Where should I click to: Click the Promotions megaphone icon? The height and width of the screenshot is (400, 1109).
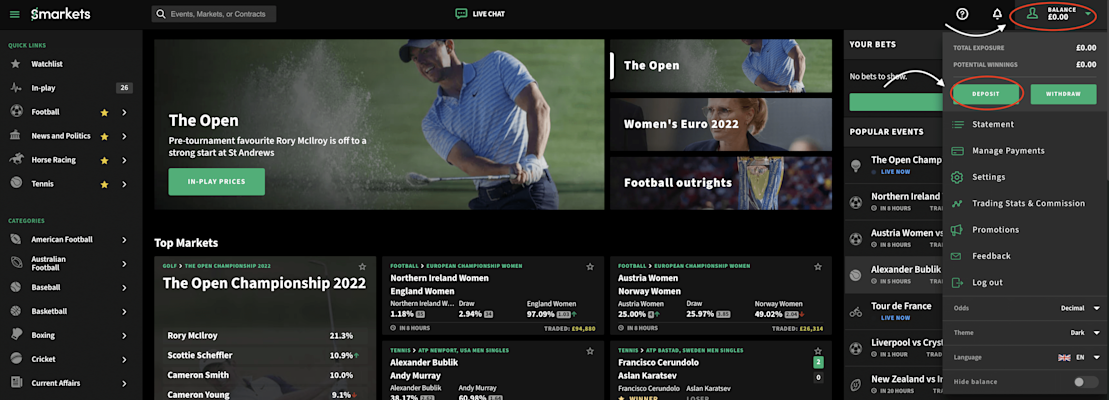[958, 230]
